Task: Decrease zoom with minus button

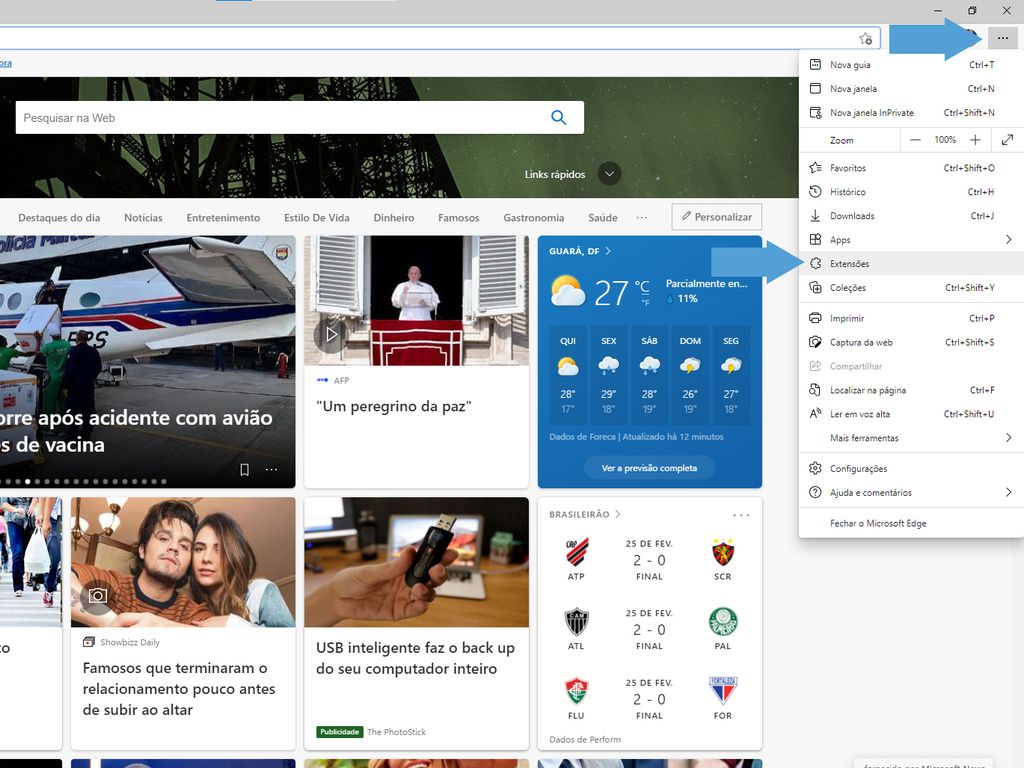Action: [915, 140]
